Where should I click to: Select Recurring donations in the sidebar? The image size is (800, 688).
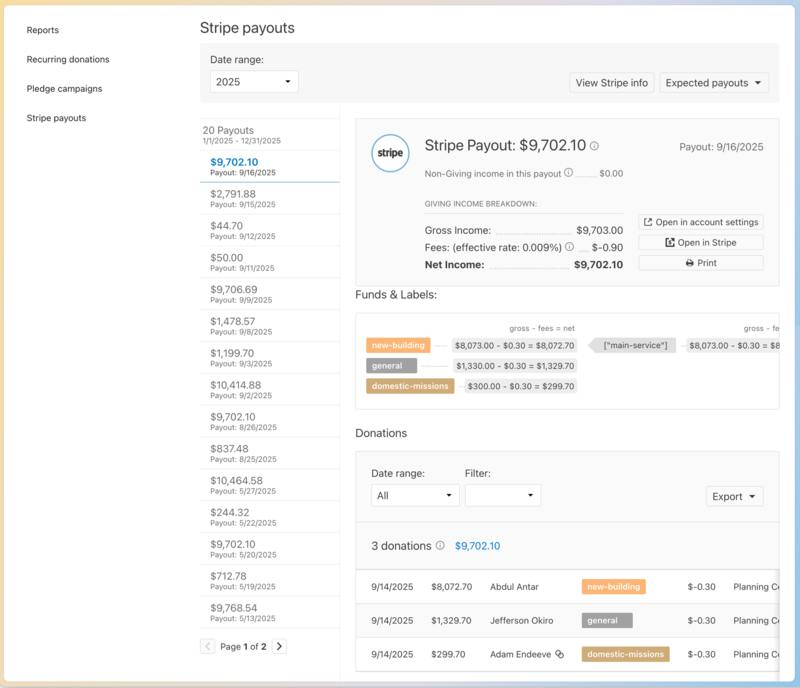(x=71, y=59)
